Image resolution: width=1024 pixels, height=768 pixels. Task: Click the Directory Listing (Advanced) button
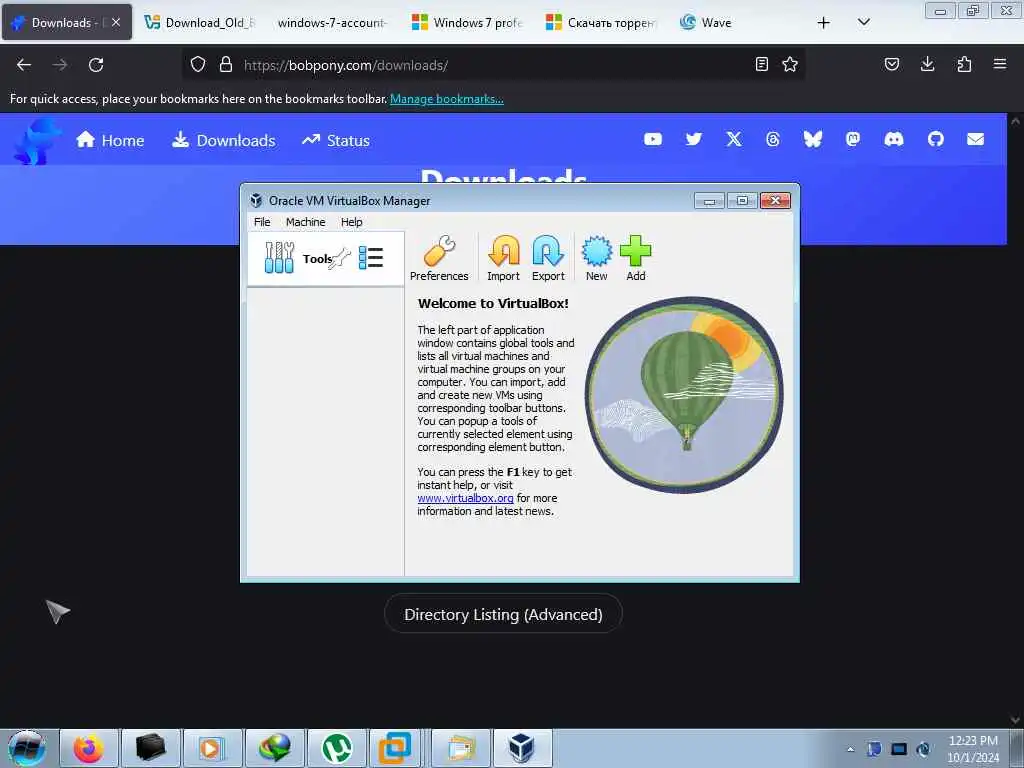pyautogui.click(x=503, y=614)
